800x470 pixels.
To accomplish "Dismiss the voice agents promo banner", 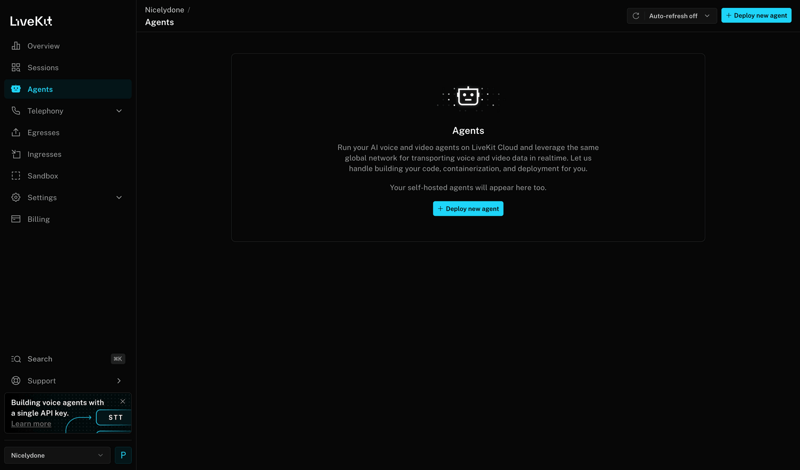I will coord(122,402).
